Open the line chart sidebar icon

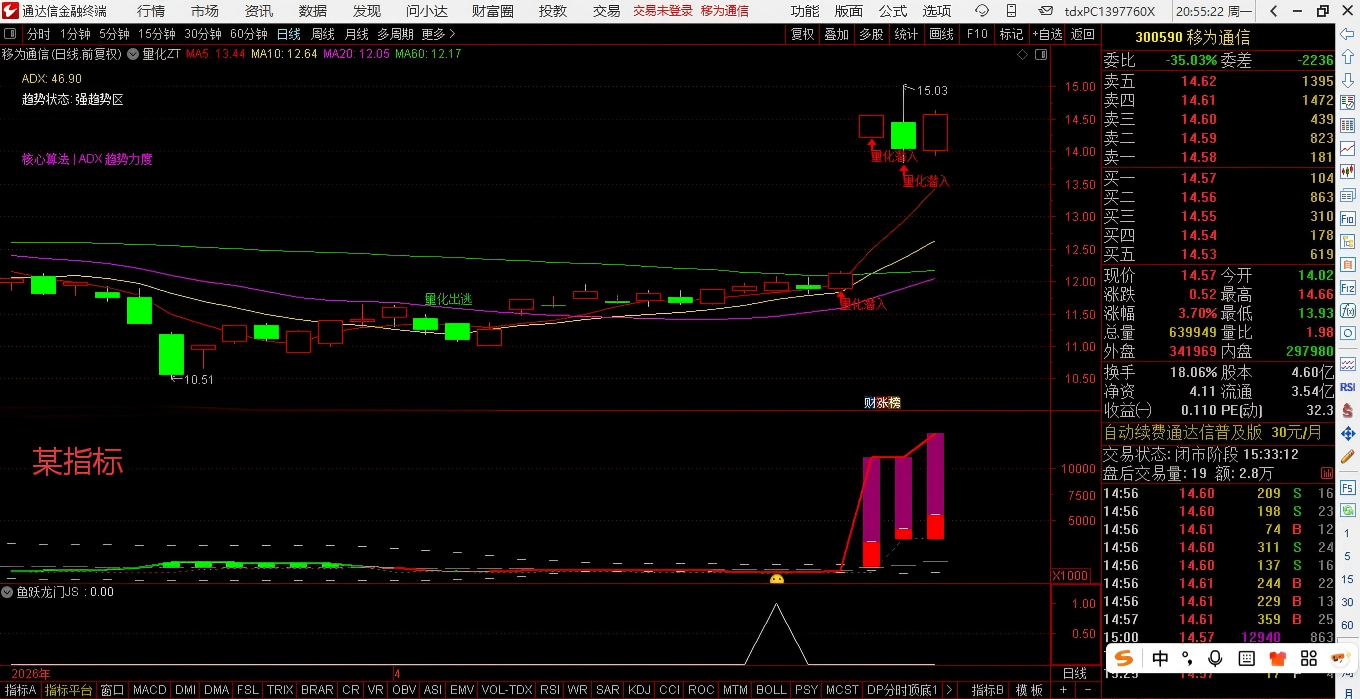click(1348, 149)
